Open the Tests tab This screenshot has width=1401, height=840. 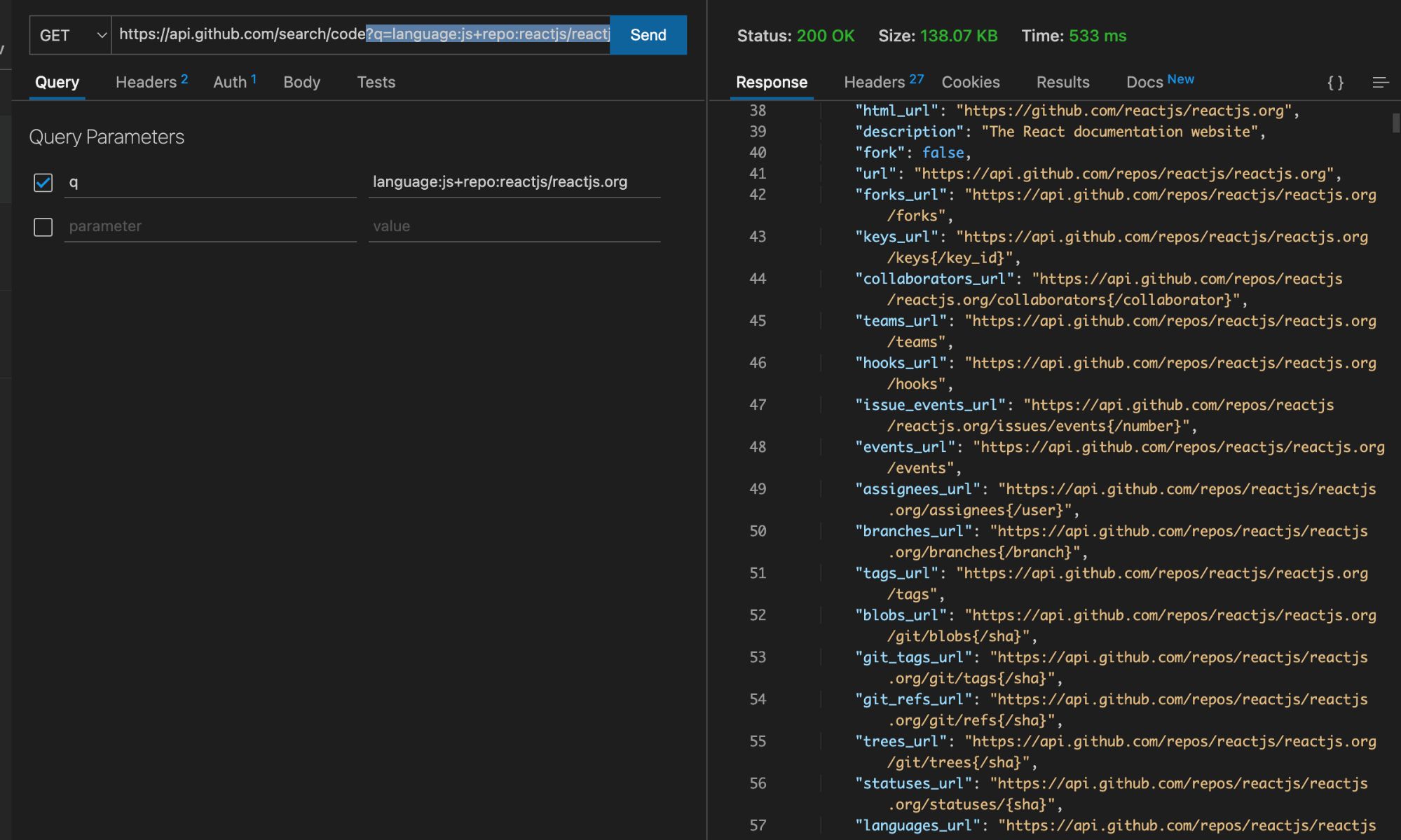pyautogui.click(x=376, y=82)
